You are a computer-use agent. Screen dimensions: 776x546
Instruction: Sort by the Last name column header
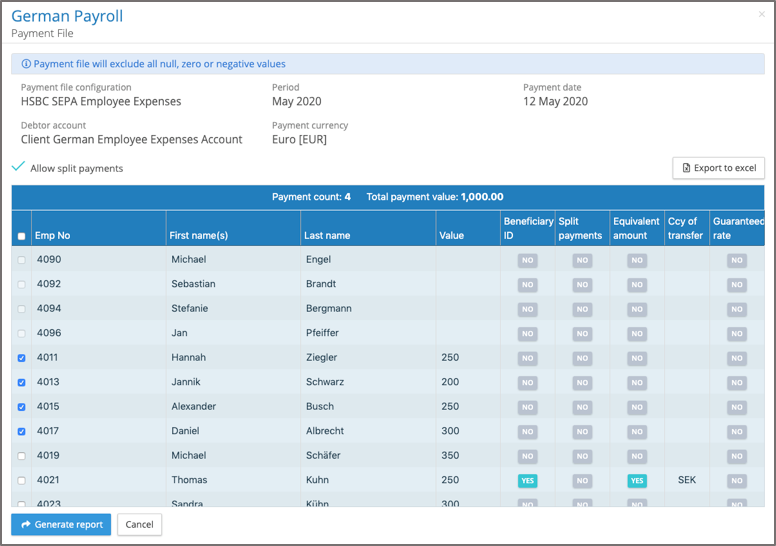[x=328, y=236]
